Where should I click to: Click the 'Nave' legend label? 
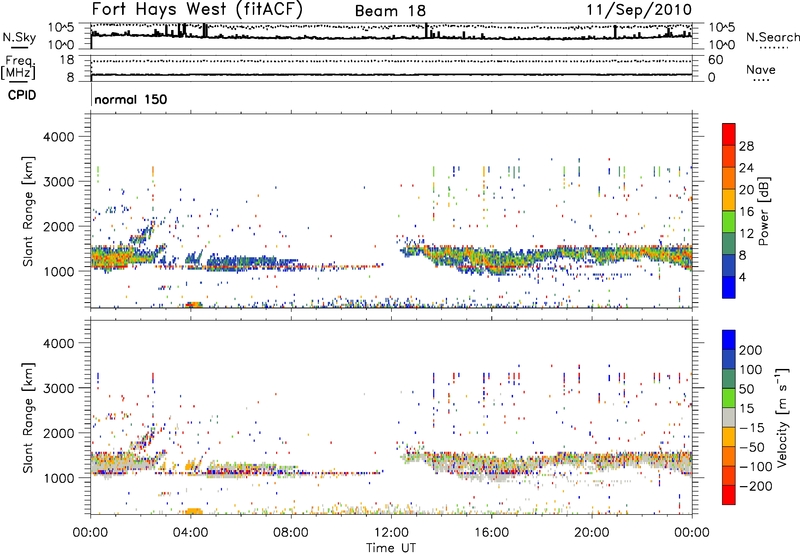pyautogui.click(x=761, y=69)
